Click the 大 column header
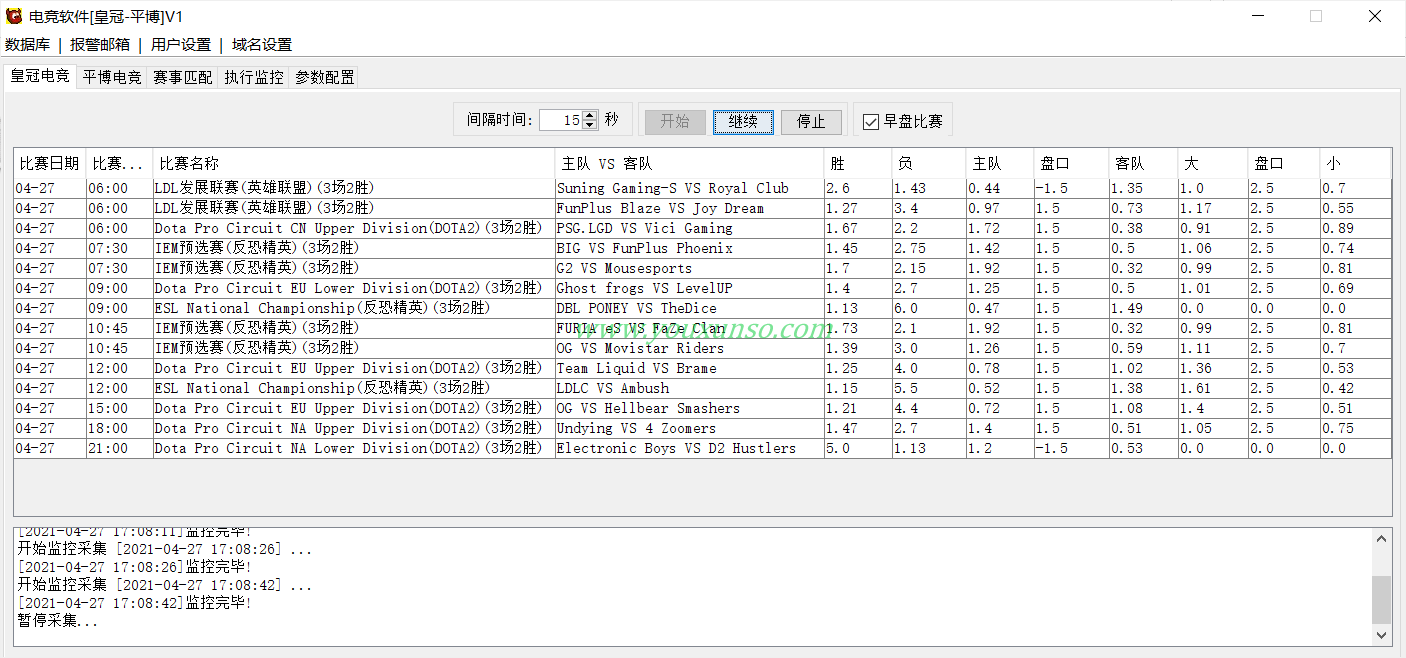Screen dimensions: 1406x658 [1213, 163]
